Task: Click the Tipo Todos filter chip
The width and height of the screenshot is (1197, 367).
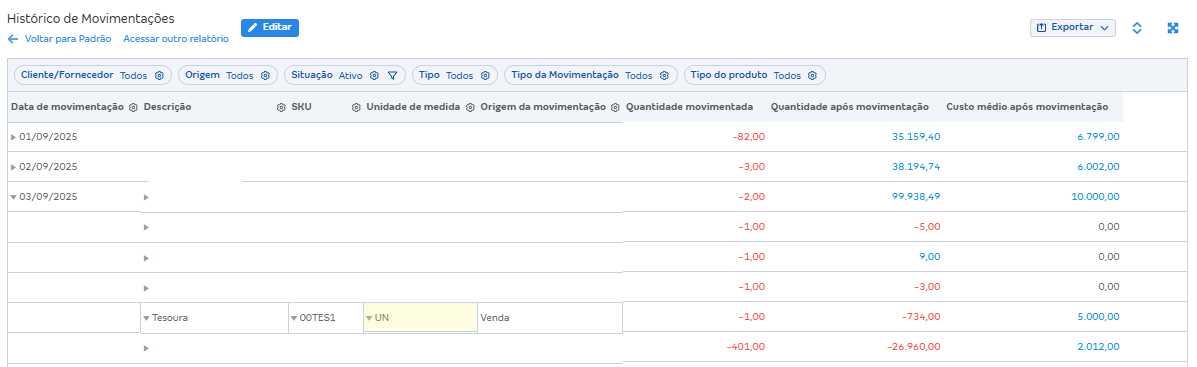Action: [455, 76]
